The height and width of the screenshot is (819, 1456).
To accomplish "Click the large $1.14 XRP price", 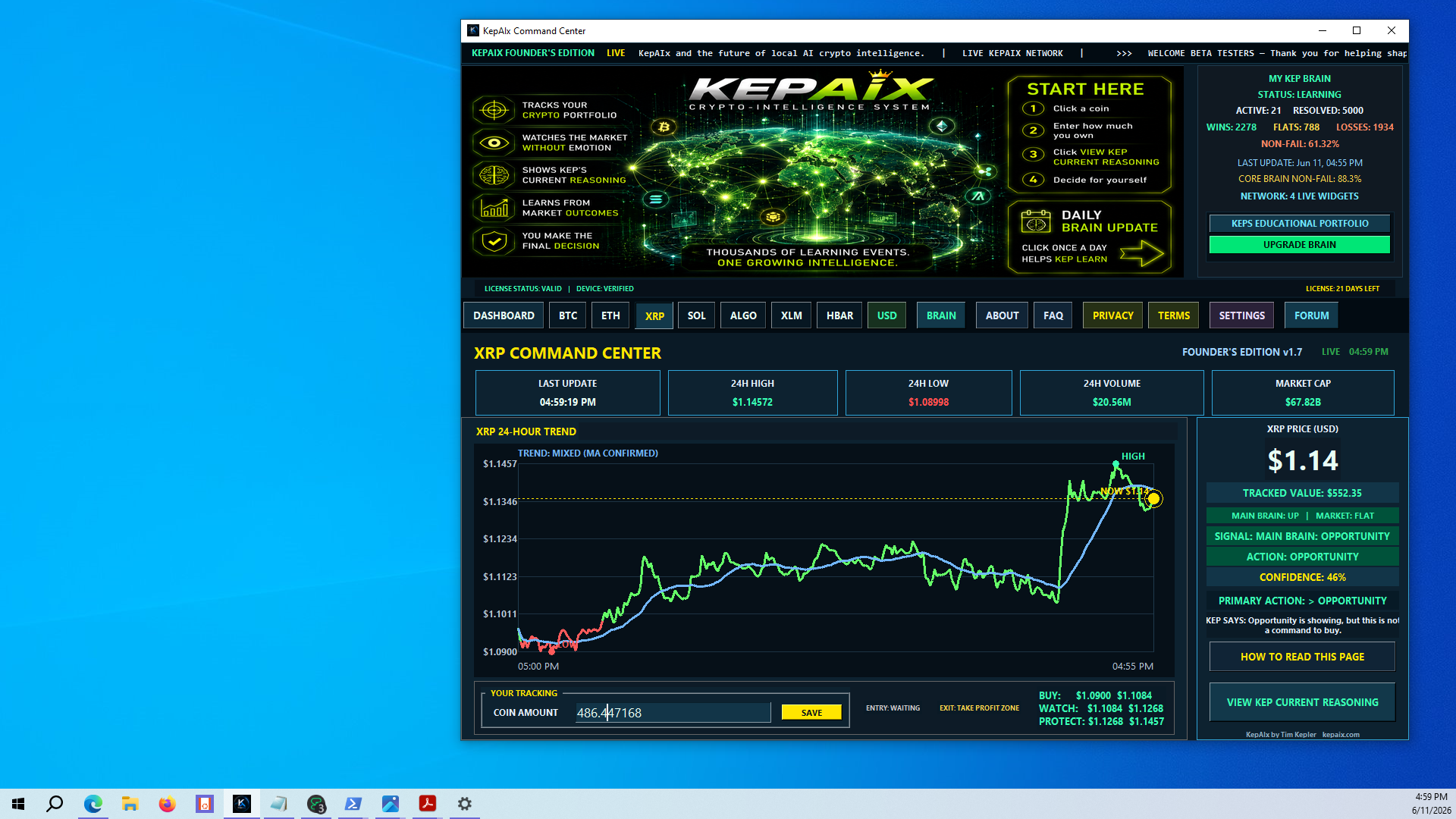I will (x=1302, y=460).
